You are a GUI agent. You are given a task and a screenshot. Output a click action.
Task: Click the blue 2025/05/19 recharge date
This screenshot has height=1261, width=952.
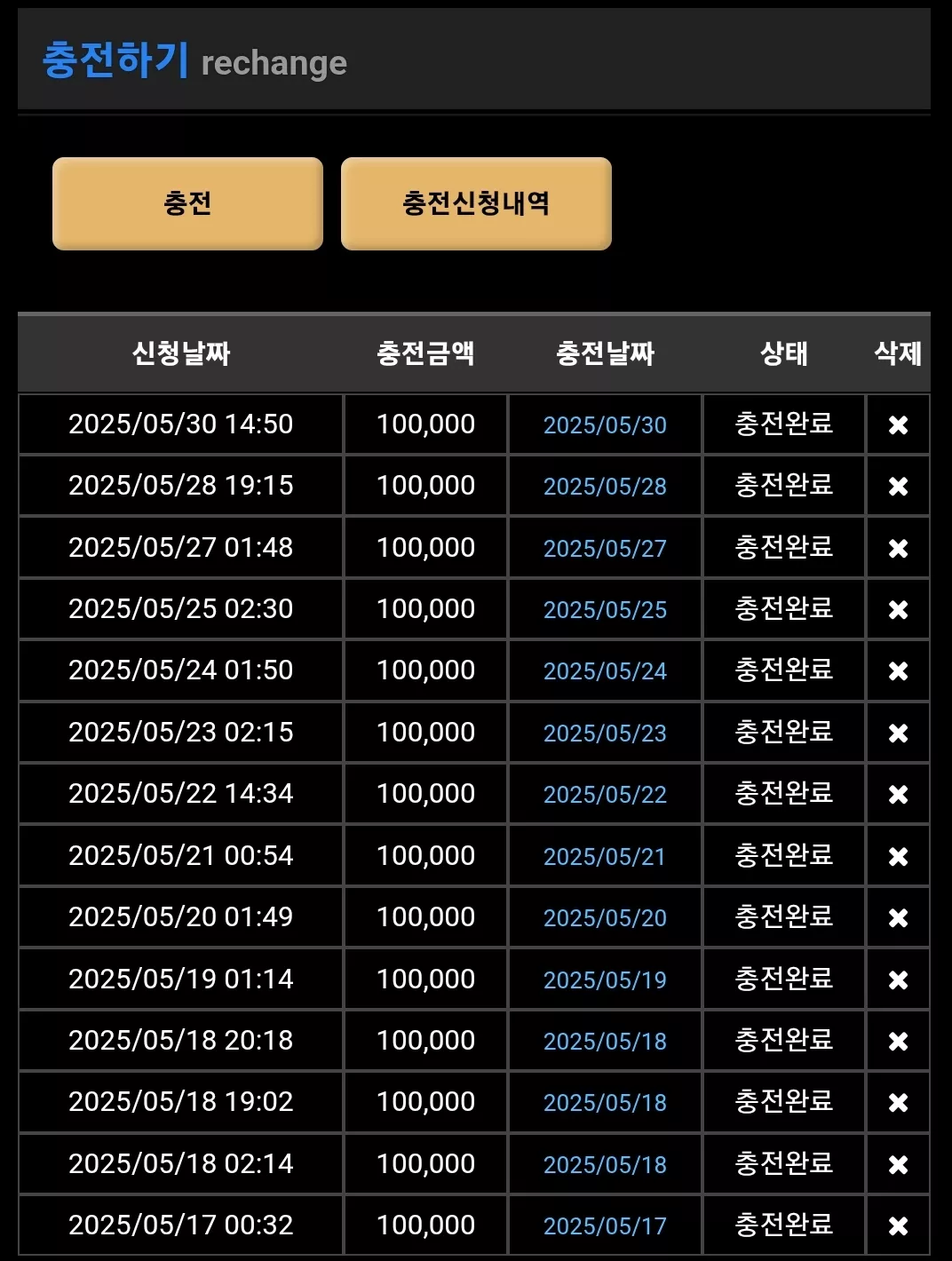click(x=605, y=980)
